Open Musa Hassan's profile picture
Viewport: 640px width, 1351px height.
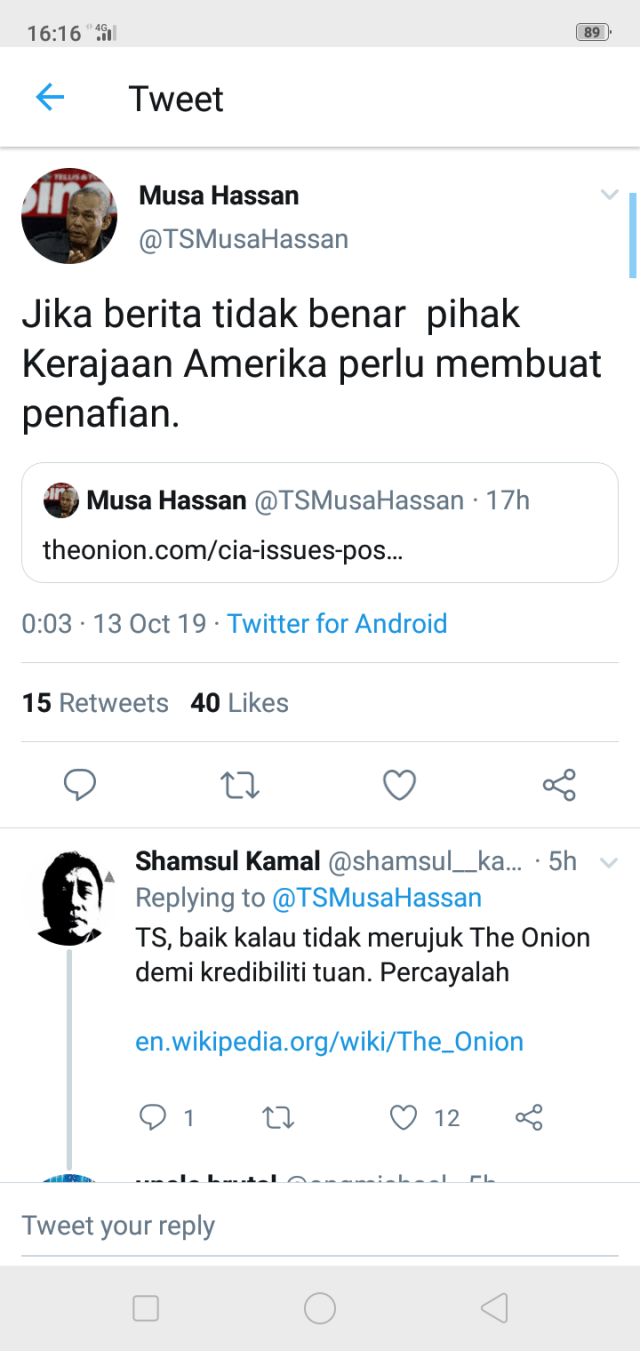[x=69, y=216]
